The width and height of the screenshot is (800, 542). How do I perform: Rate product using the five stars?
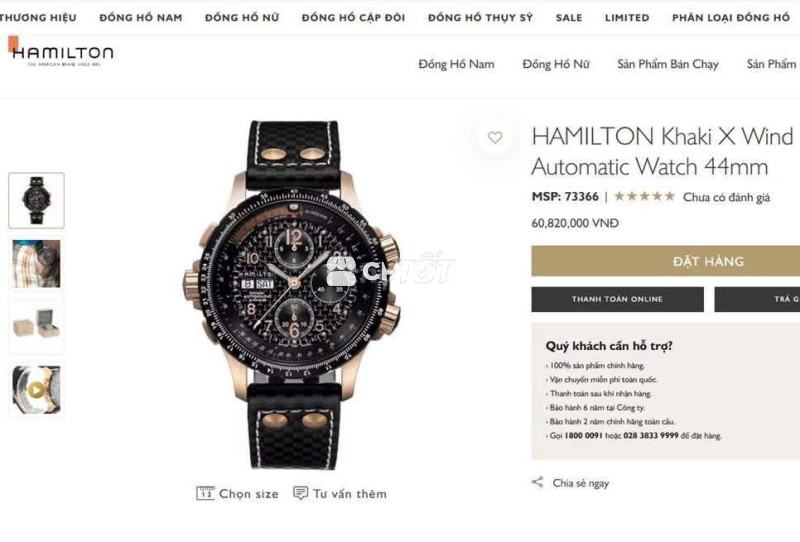644,196
